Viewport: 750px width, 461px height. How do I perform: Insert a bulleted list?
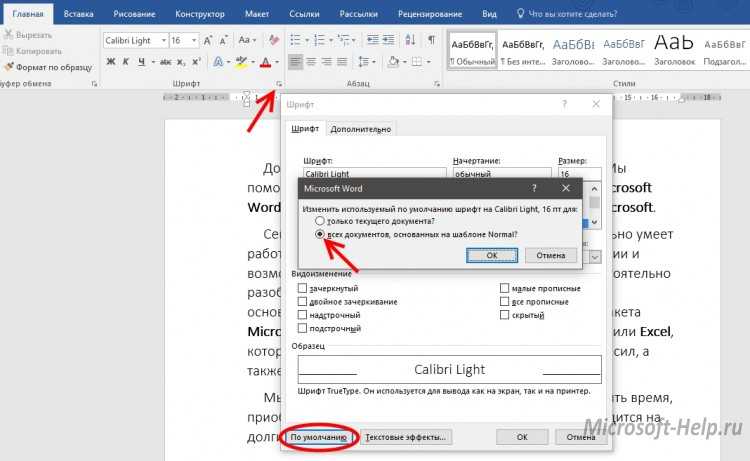click(x=296, y=40)
